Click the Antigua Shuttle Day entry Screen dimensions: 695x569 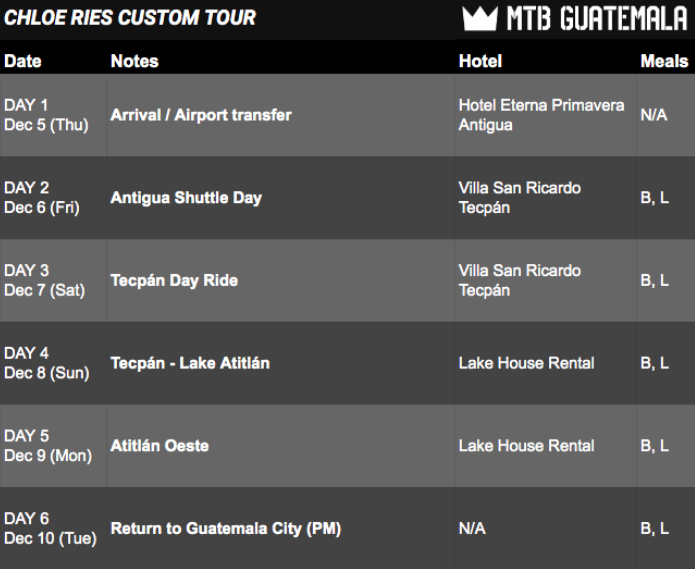186,198
